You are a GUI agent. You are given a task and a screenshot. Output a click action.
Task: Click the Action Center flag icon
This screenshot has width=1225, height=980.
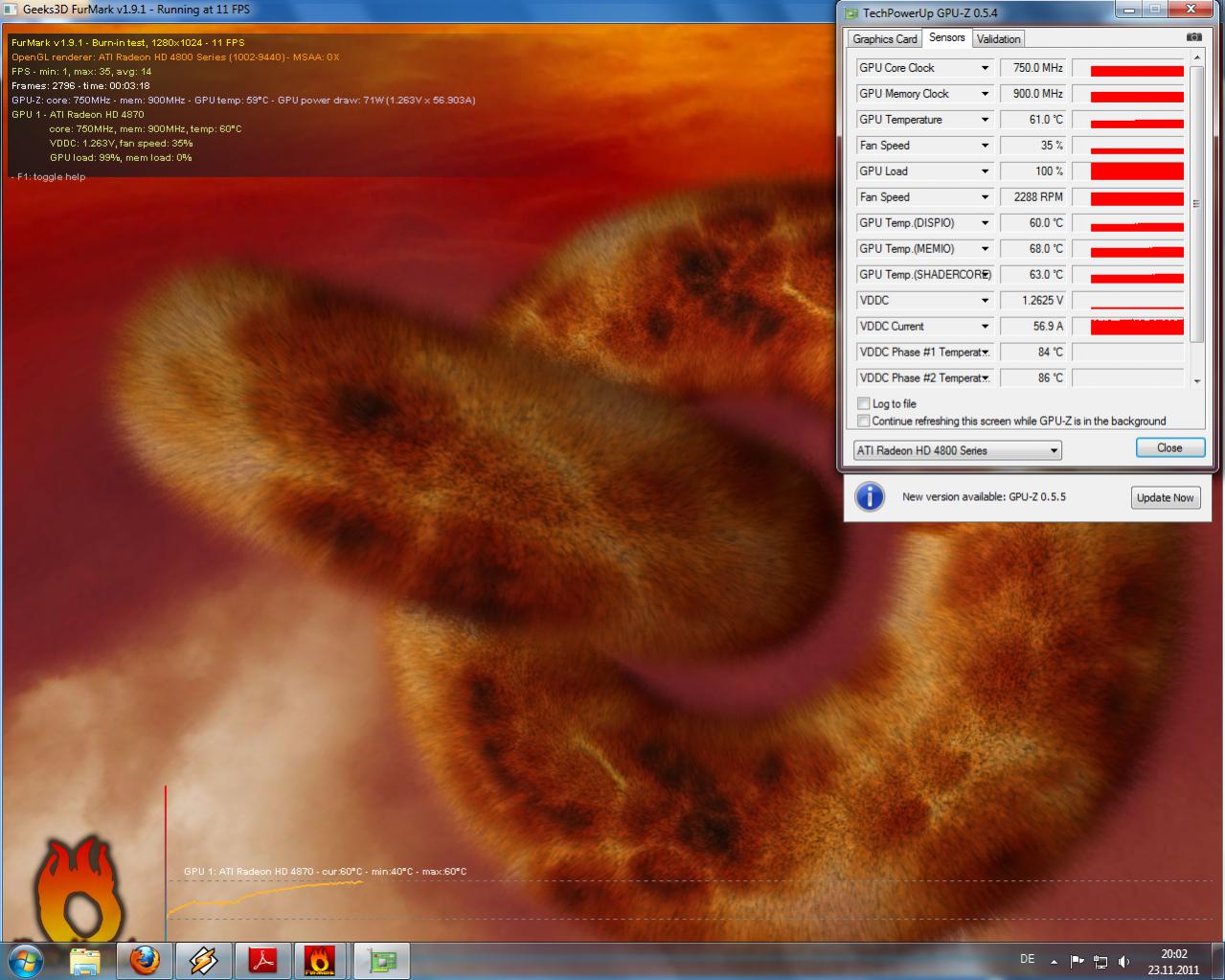(x=1078, y=961)
